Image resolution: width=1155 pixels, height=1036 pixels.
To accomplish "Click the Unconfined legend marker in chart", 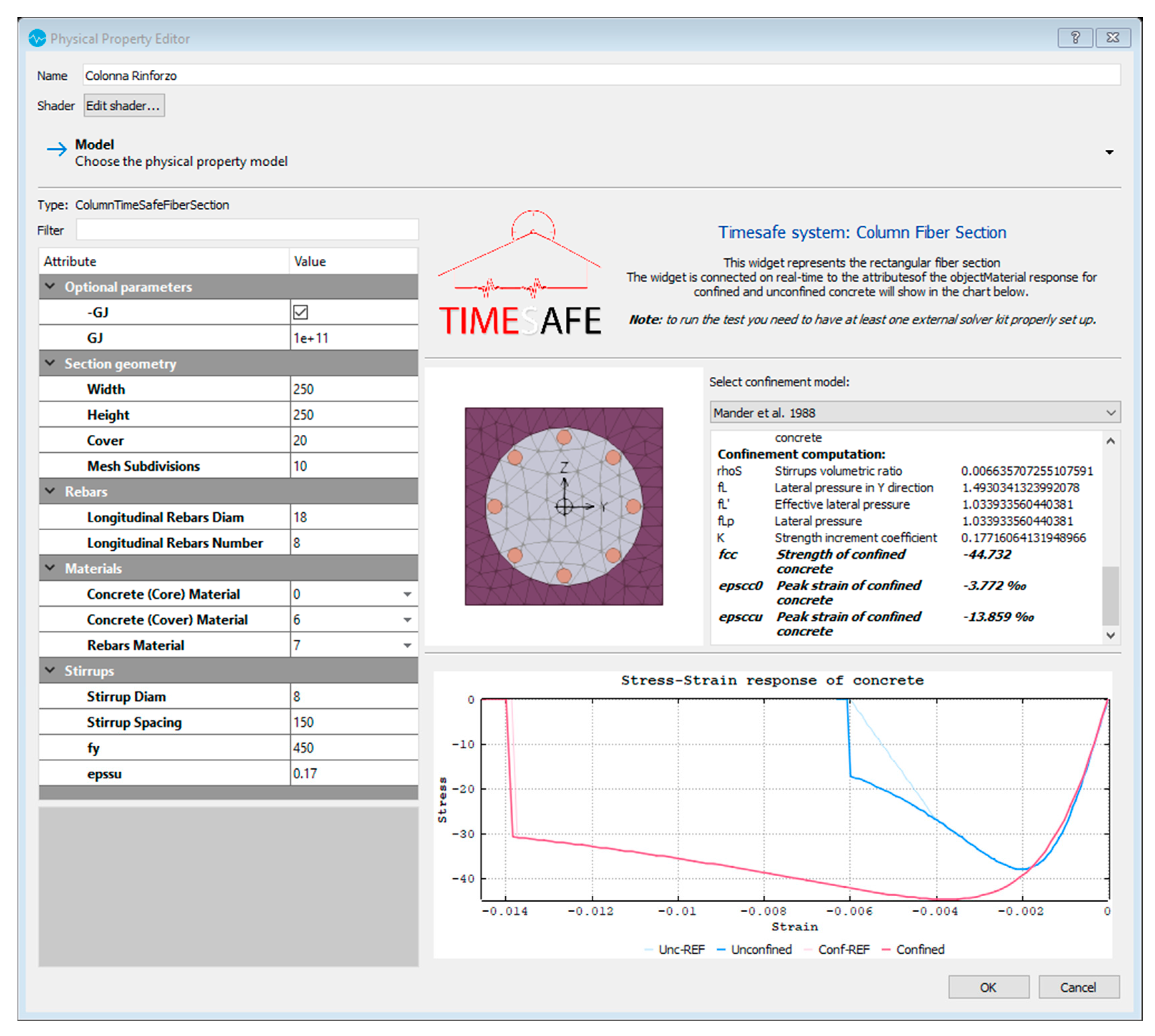I will tap(721, 950).
